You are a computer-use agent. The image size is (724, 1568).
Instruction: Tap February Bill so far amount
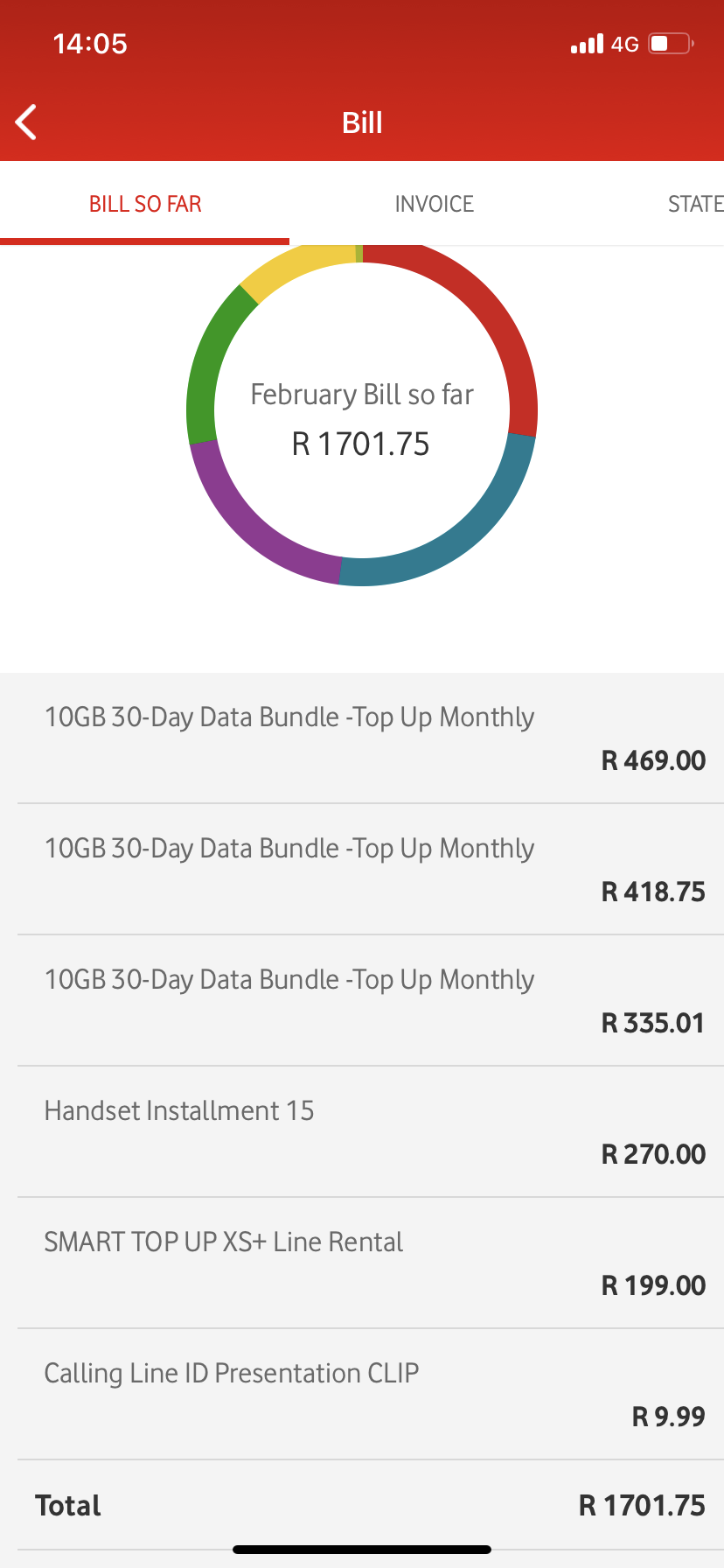[360, 444]
